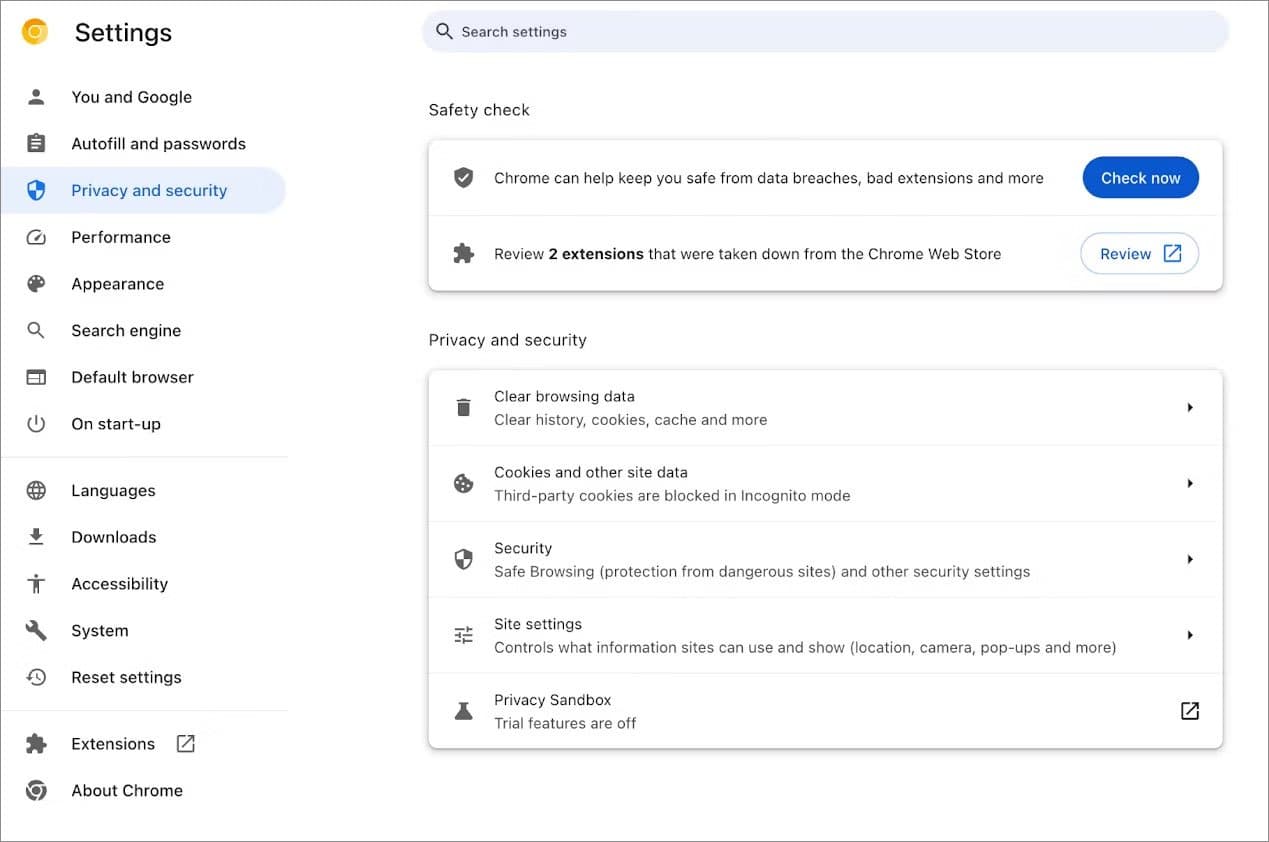Viewport: 1269px width, 842px height.
Task: Open the Privacy and security section
Action: pyautogui.click(x=148, y=190)
